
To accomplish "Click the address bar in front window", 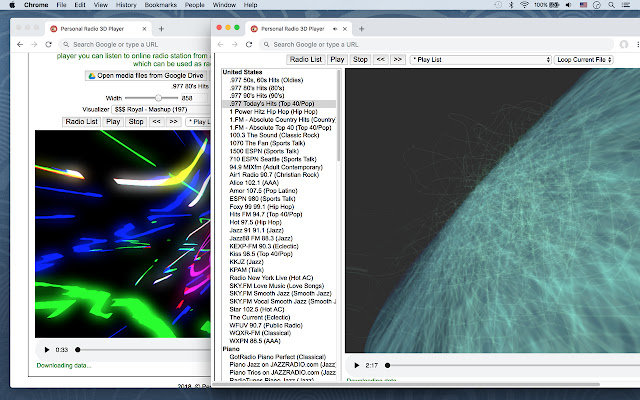I will click(x=436, y=44).
